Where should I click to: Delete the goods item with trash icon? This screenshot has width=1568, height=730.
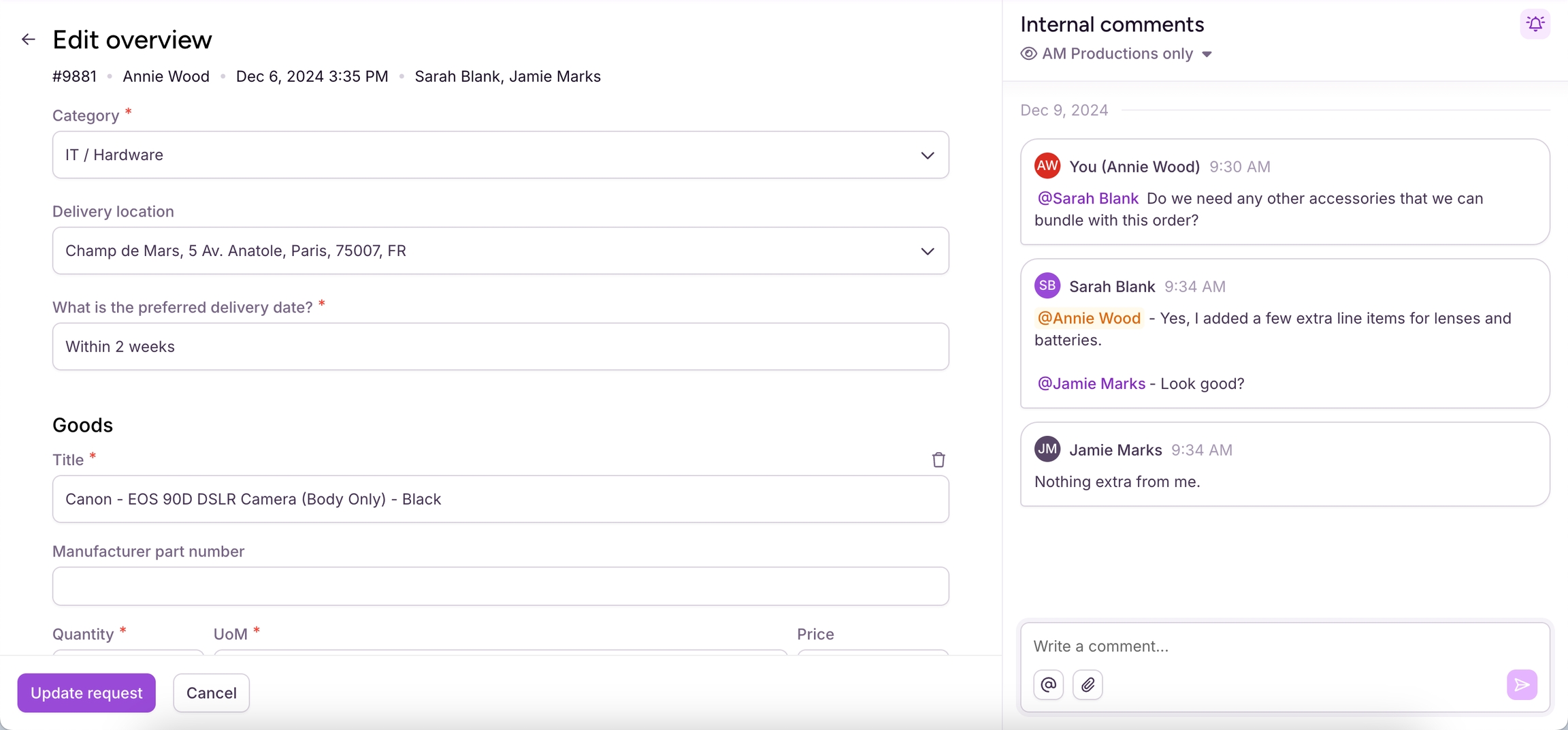(938, 460)
